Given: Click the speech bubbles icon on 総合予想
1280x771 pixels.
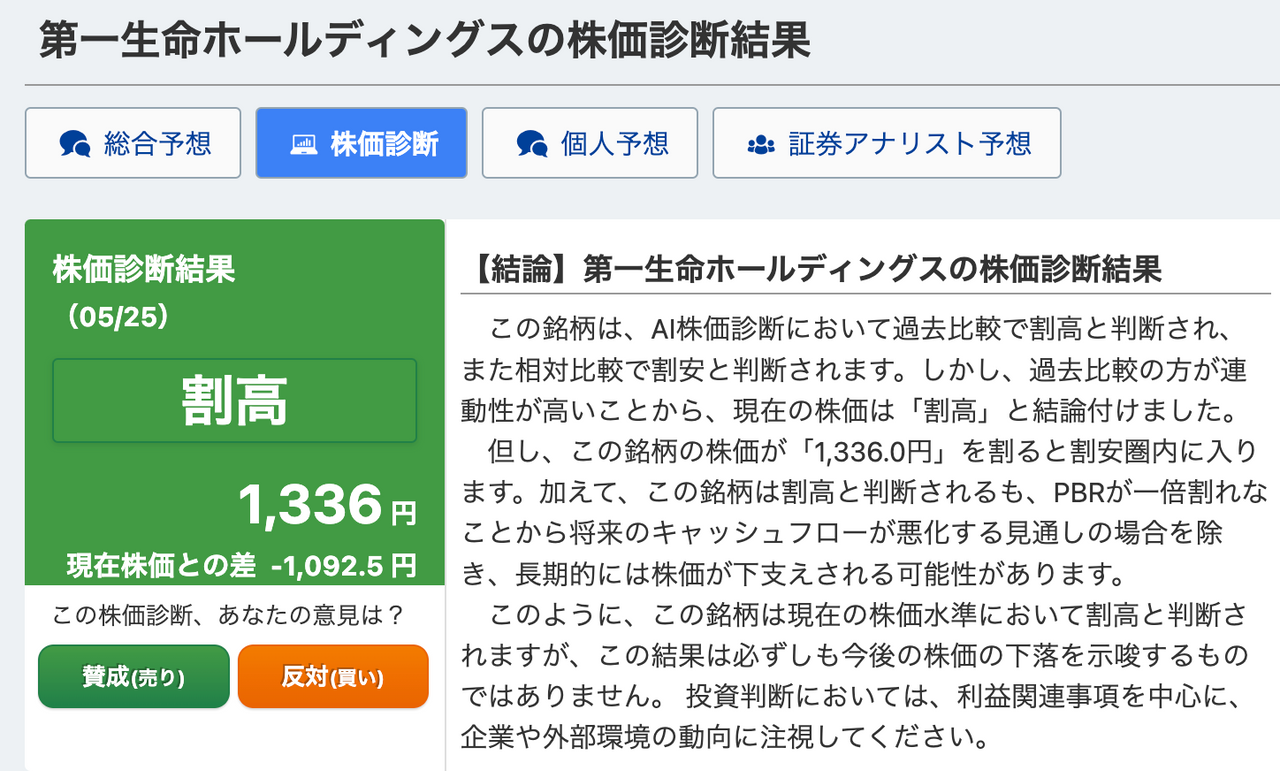Looking at the screenshot, I should 75,144.
